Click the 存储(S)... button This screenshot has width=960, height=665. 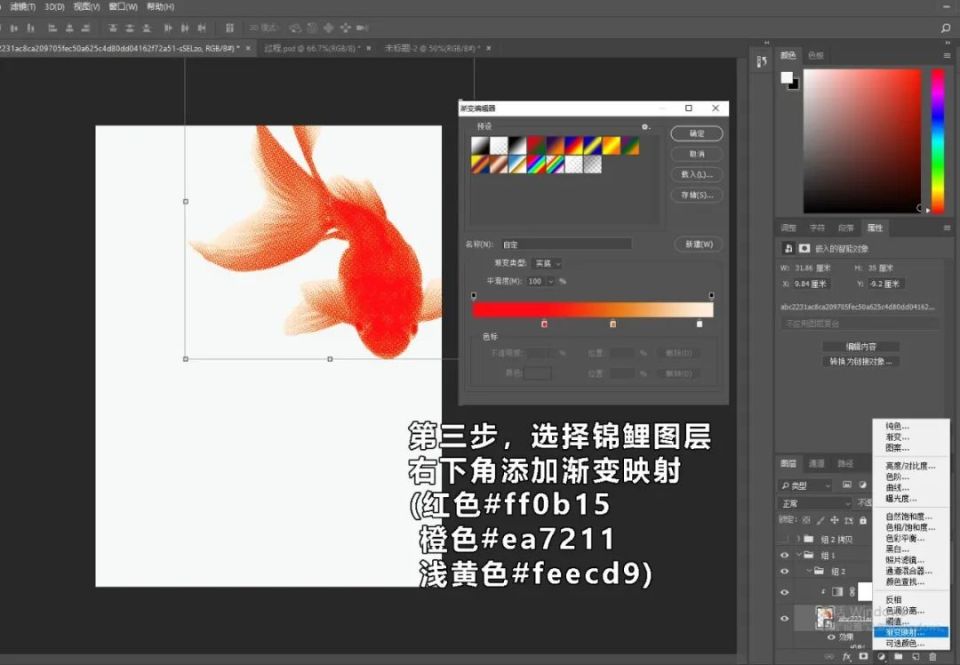(697, 195)
